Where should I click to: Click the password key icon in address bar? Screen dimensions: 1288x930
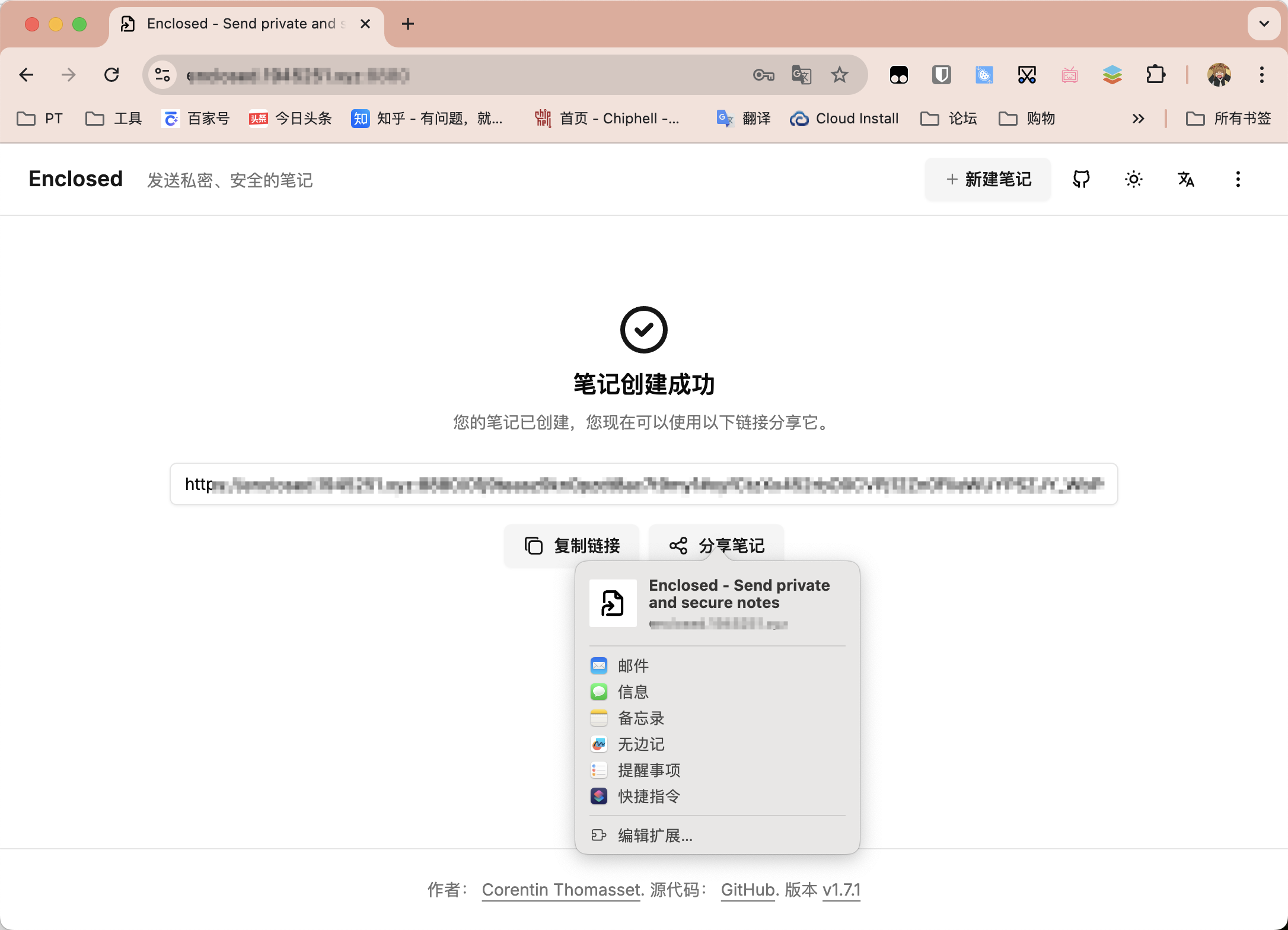tap(763, 75)
